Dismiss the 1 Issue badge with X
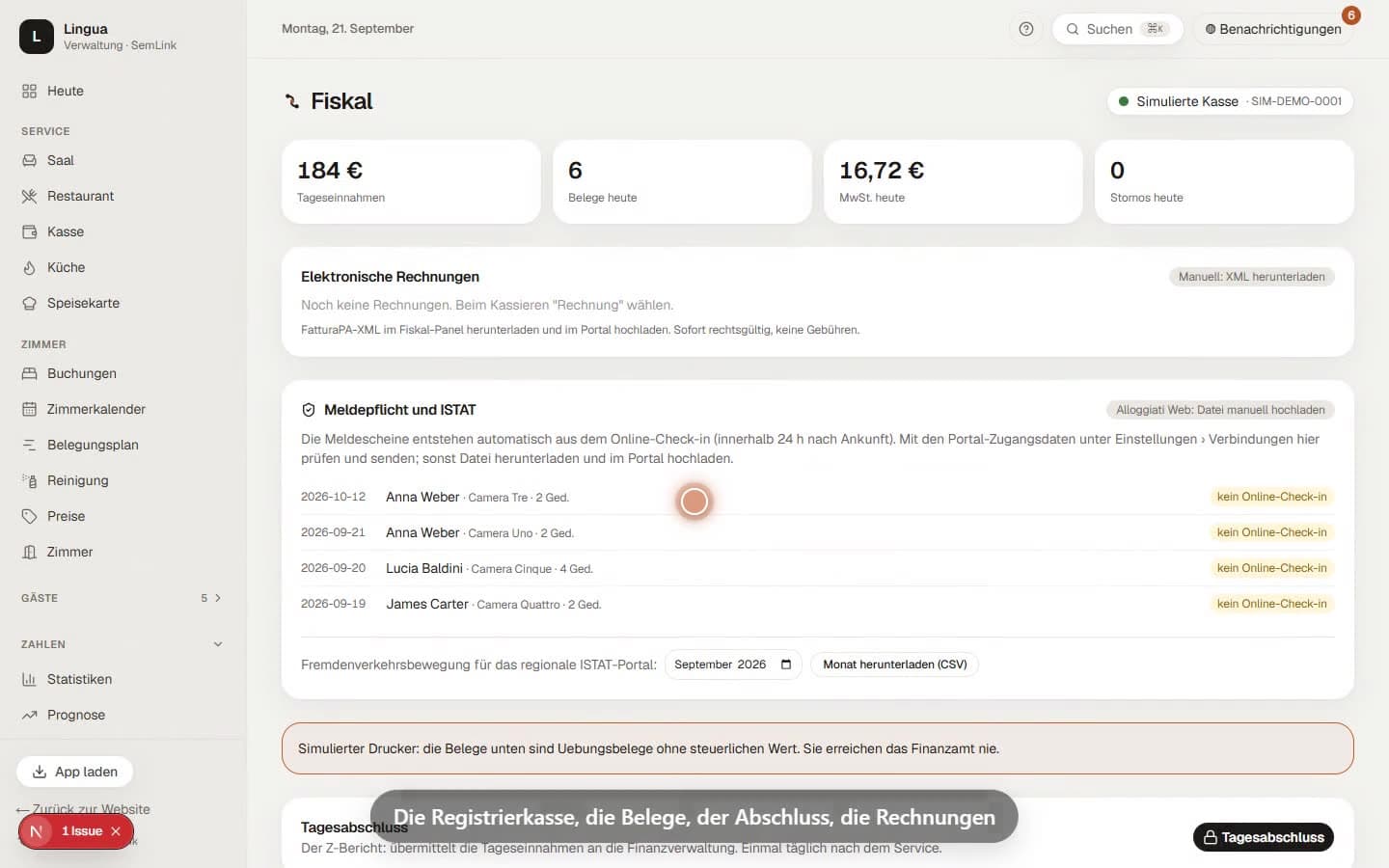This screenshot has width=1389, height=868. coord(116,831)
